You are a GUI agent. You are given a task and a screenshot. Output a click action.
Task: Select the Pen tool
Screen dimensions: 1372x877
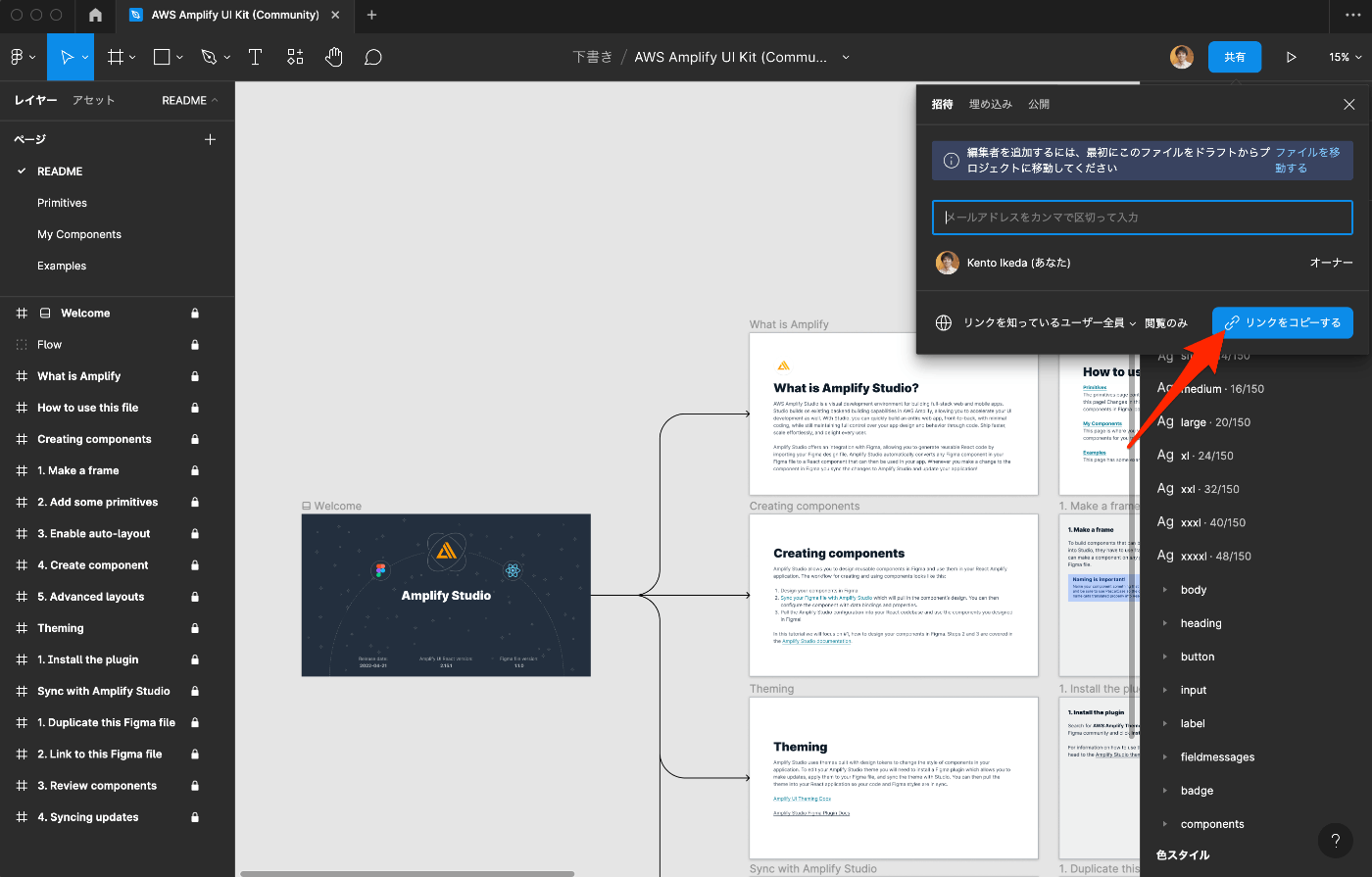tap(209, 57)
